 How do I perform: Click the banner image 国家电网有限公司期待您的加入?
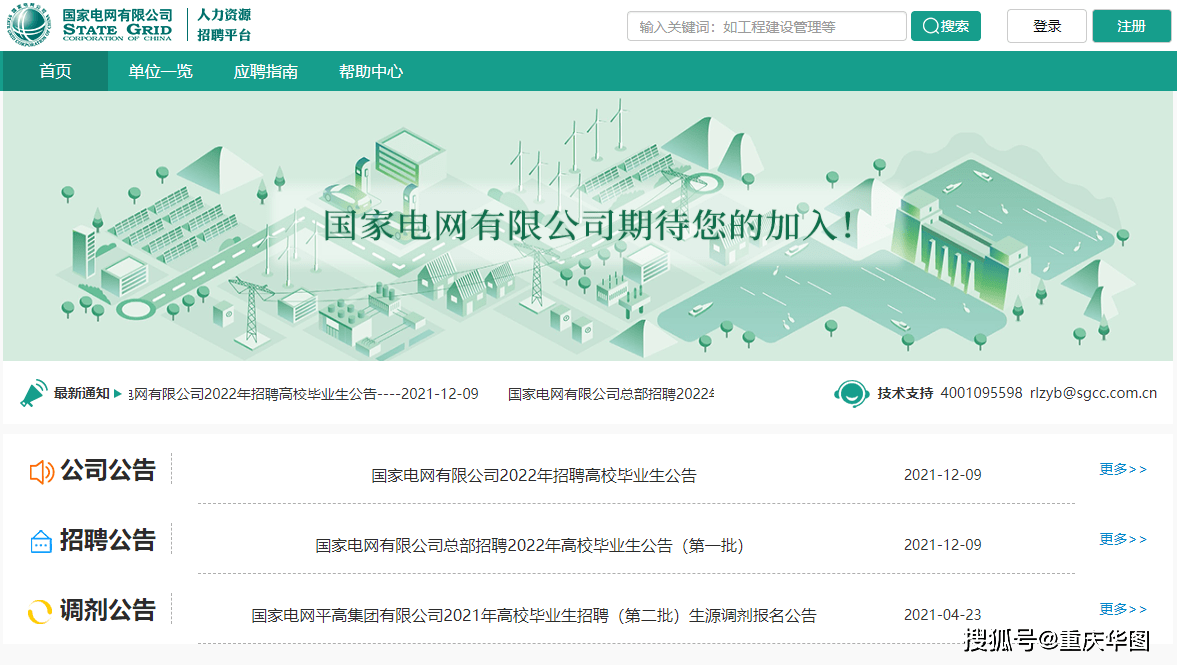click(x=588, y=226)
